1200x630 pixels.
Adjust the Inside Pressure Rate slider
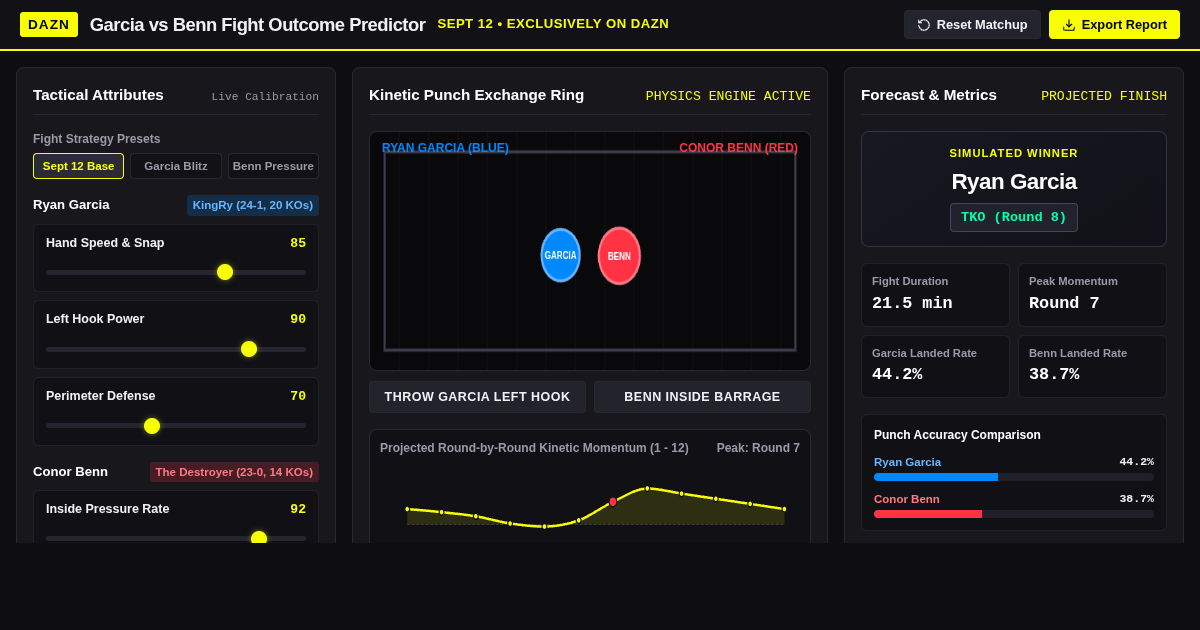(176, 538)
